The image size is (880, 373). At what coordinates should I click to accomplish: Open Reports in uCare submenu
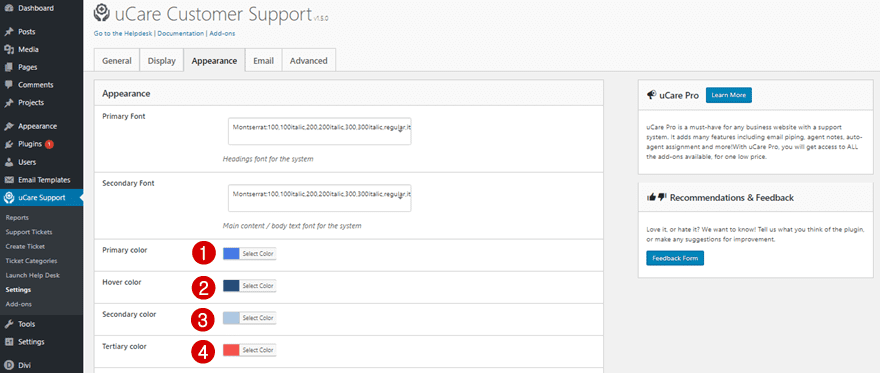coord(17,218)
